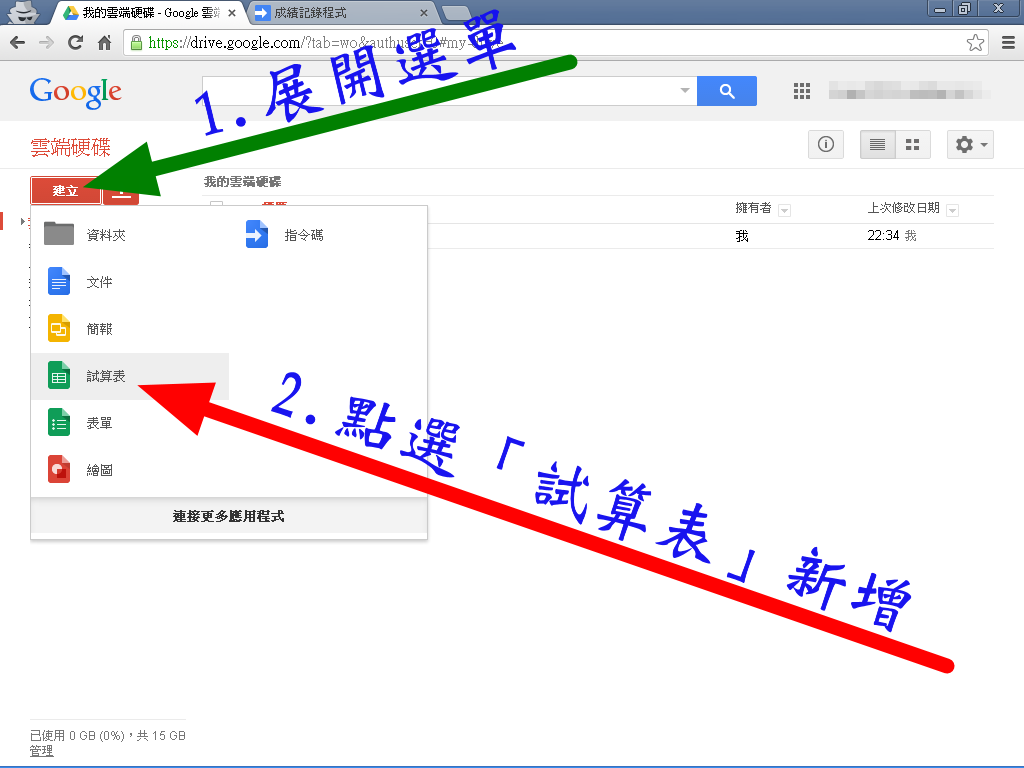Show details with info icon button

pos(825,144)
